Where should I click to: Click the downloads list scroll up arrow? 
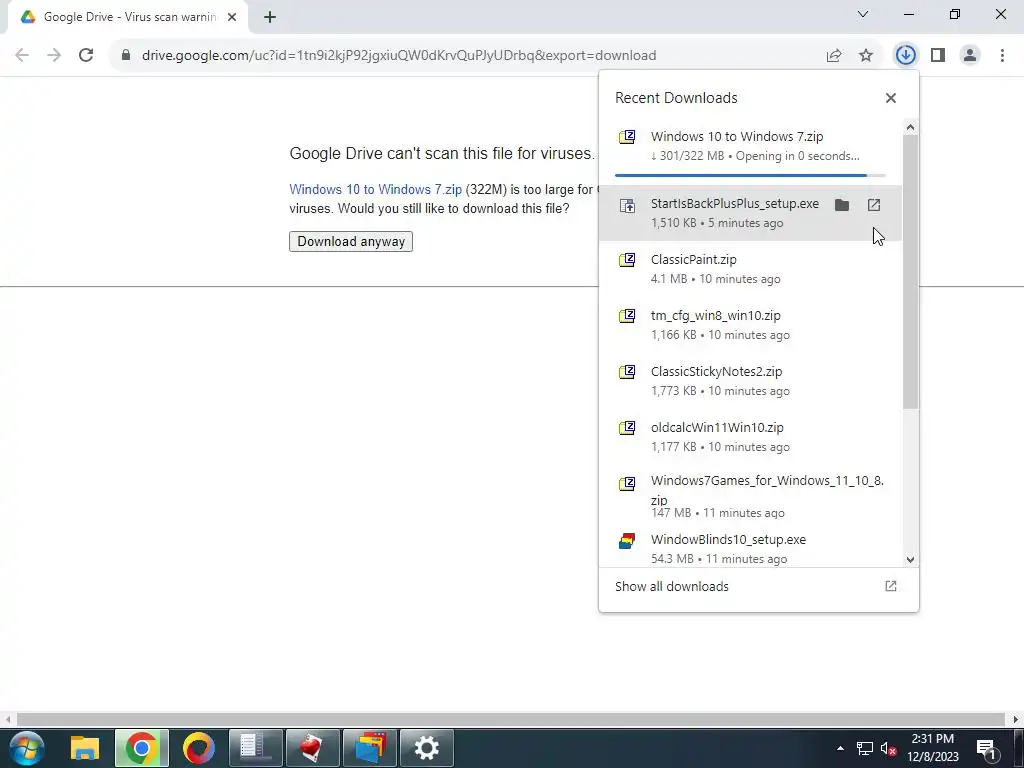tap(910, 127)
